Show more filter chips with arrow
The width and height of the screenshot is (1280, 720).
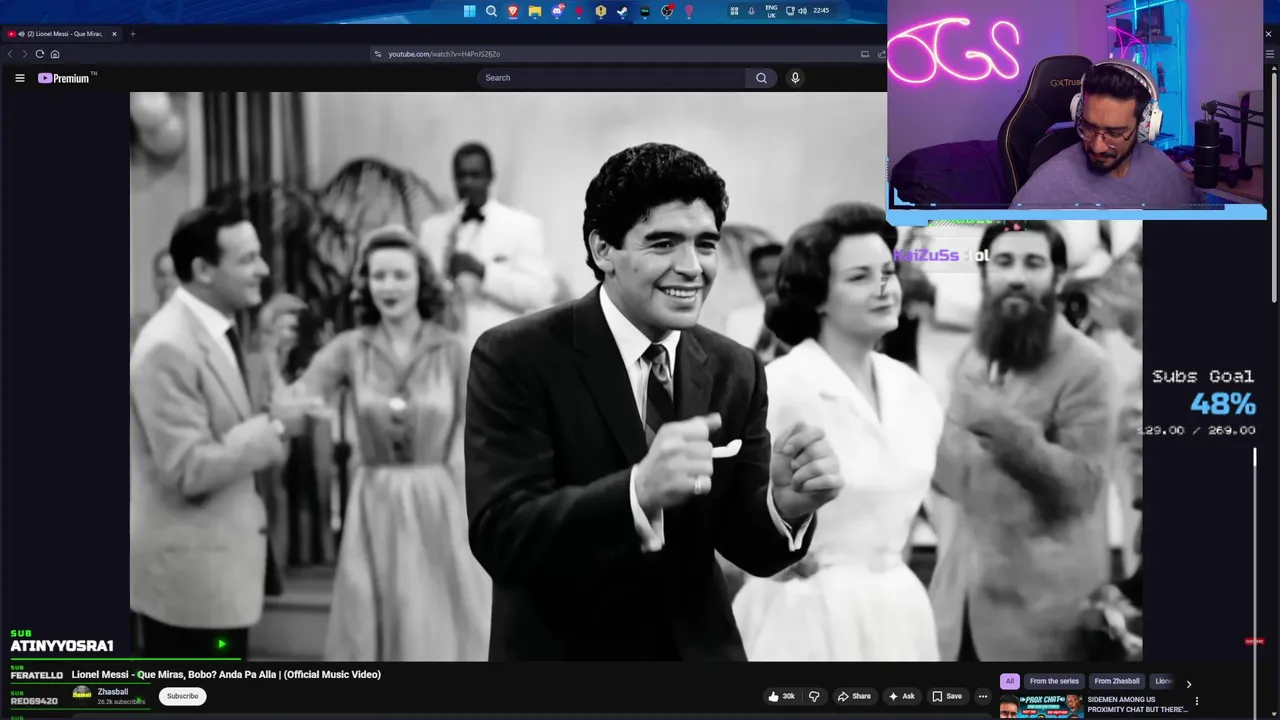tap(1188, 684)
